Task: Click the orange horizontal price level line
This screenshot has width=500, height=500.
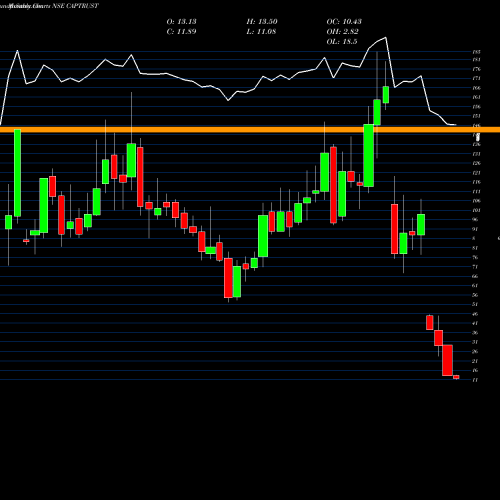Action: 250,130
